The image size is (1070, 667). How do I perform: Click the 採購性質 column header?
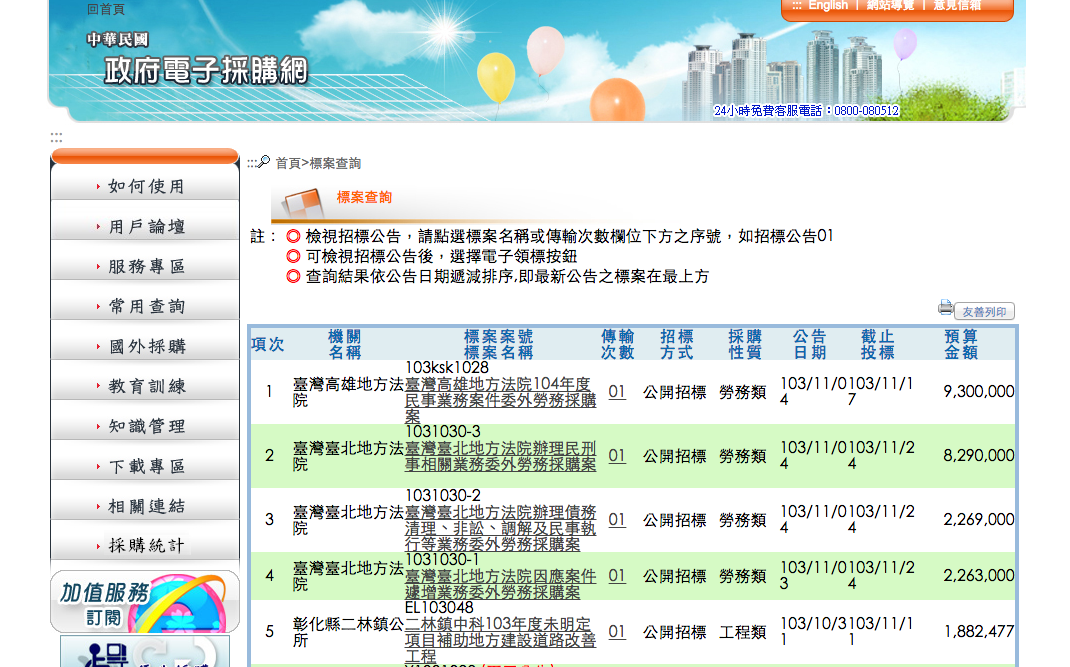coord(744,344)
